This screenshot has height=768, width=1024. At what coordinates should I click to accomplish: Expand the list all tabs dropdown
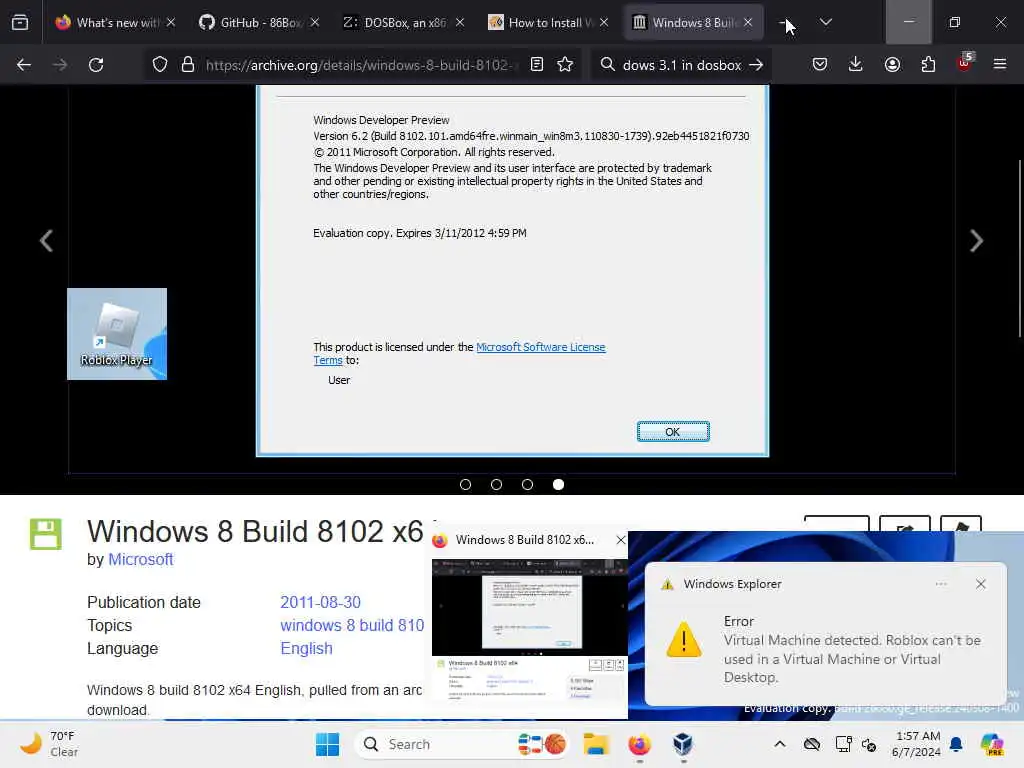pyautogui.click(x=825, y=22)
